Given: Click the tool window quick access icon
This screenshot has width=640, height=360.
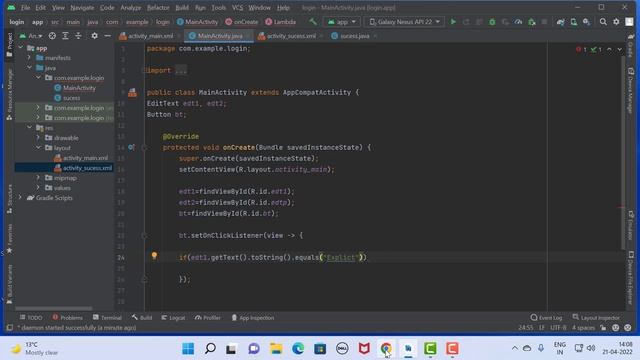Looking at the screenshot, I should pos(9,327).
